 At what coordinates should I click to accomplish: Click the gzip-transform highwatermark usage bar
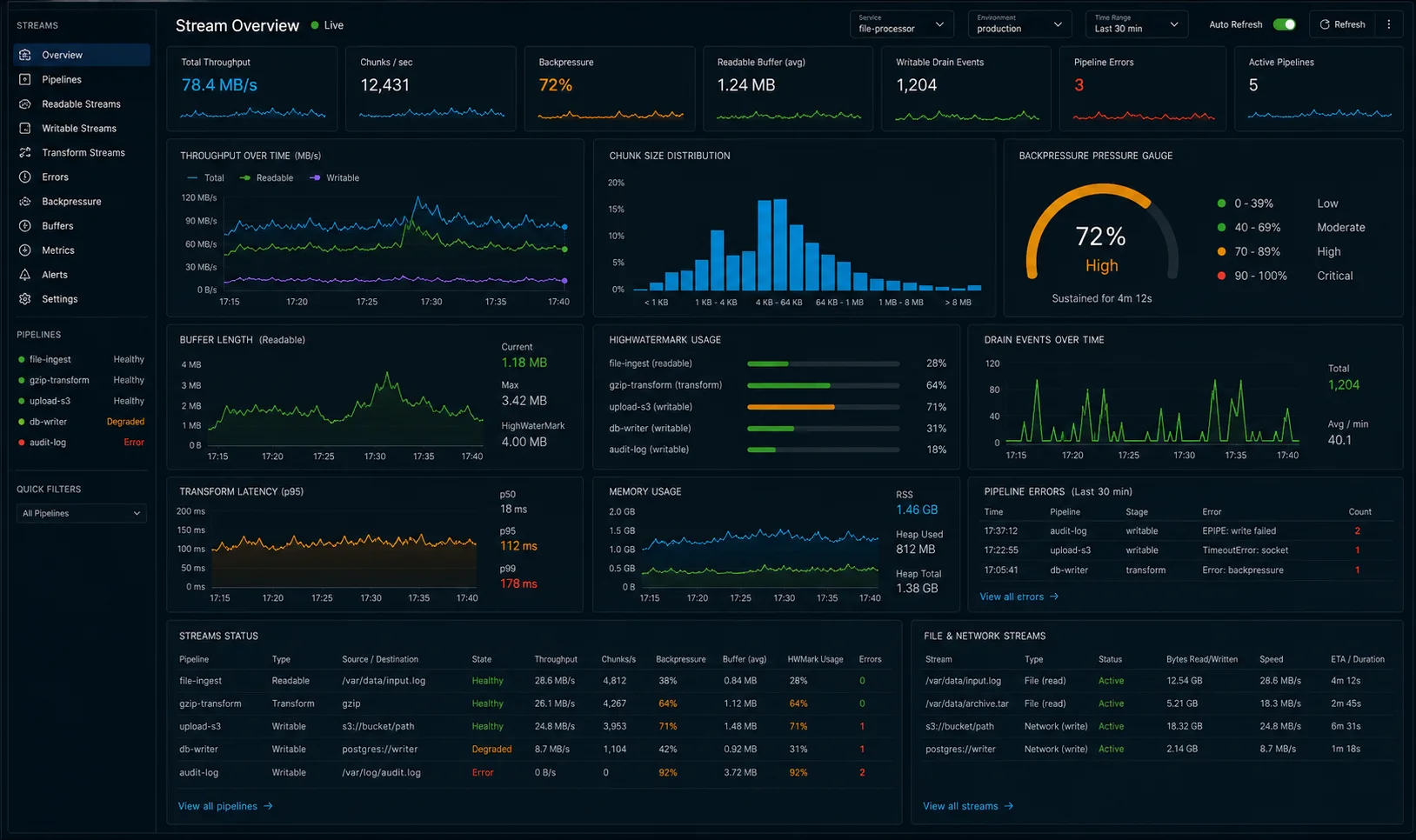tap(823, 385)
